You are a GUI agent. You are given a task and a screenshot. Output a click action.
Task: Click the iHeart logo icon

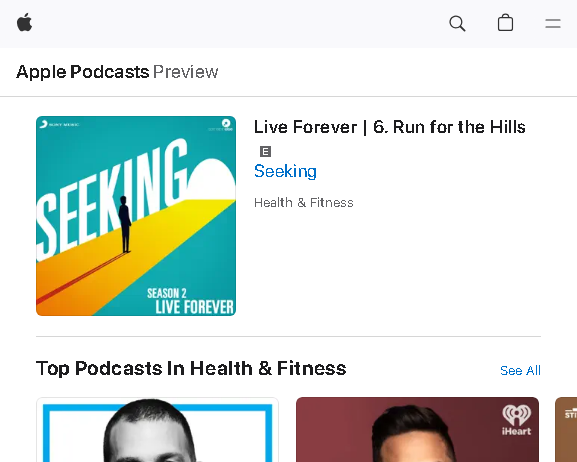coord(517,420)
